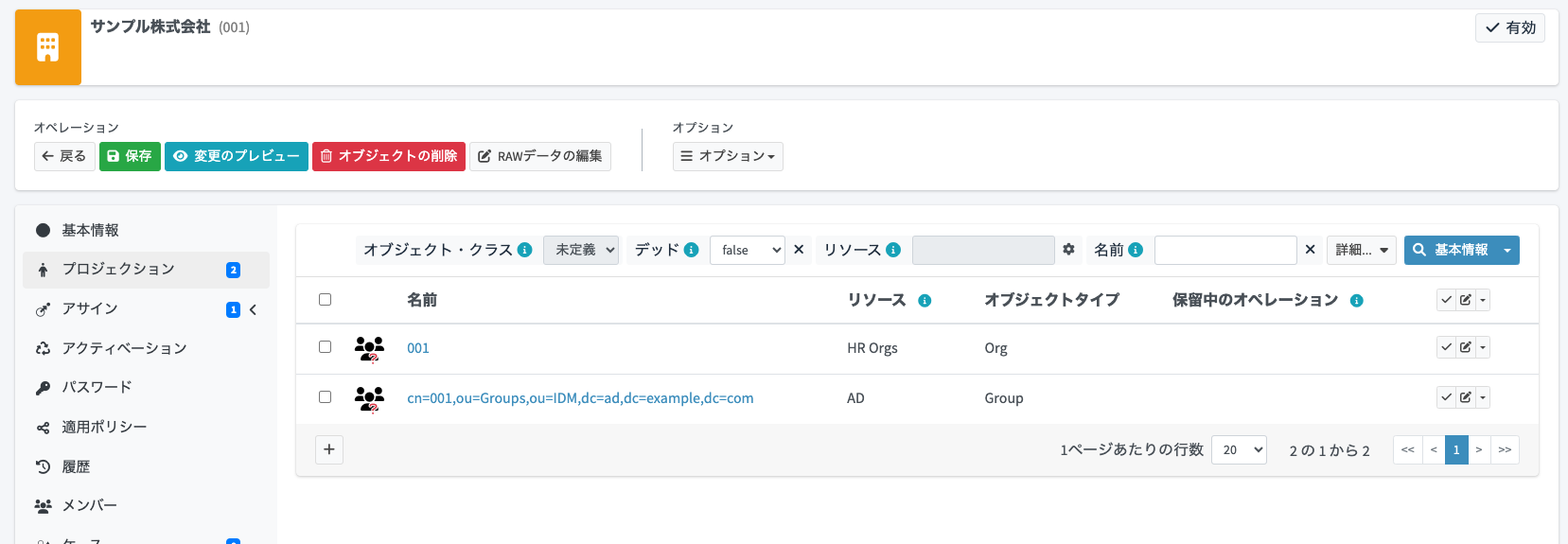Image resolution: width=1568 pixels, height=544 pixels.
Task: Click header row checkmark action icon
Action: point(1446,300)
